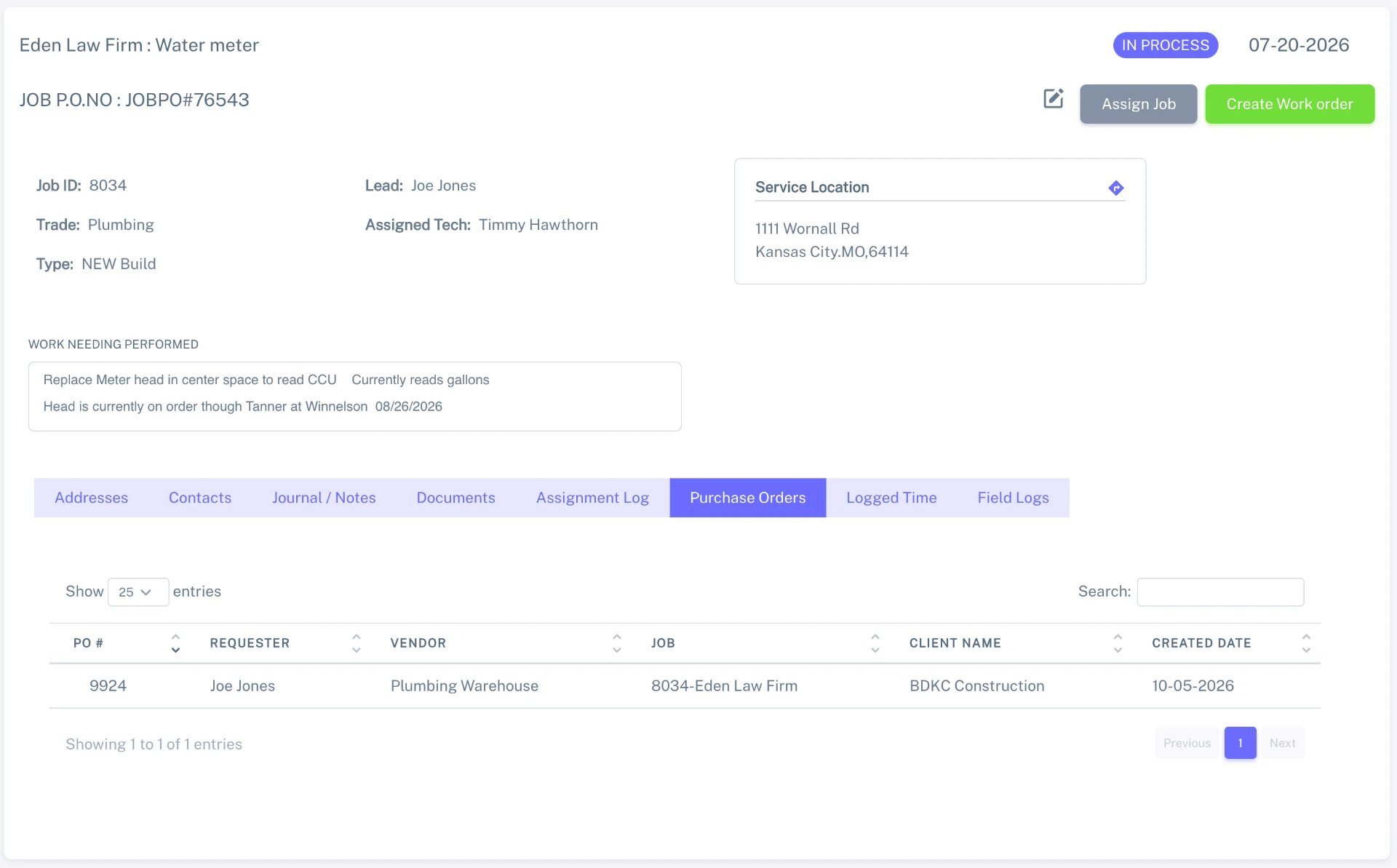Sort by Client Name column arrows
Viewport: 1397px width, 868px height.
point(1118,643)
